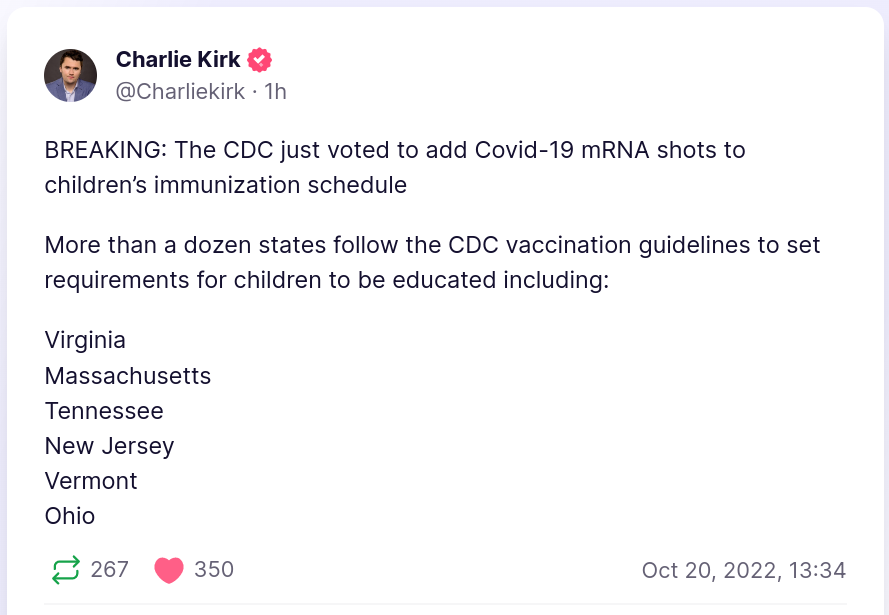Select Tennessee in the states list
This screenshot has width=889, height=615.
(x=104, y=411)
